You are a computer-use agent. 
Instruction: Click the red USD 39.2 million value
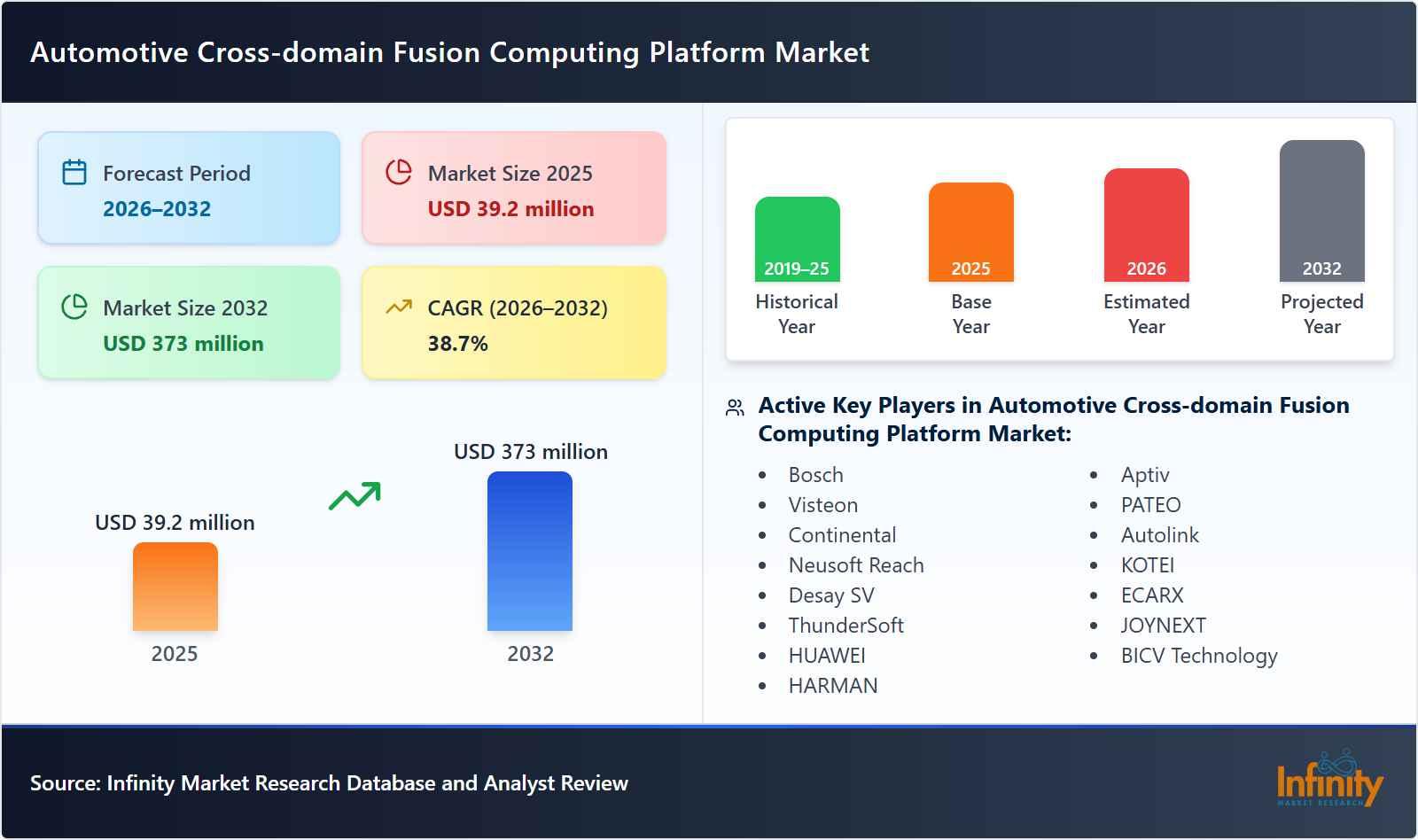tap(510, 209)
